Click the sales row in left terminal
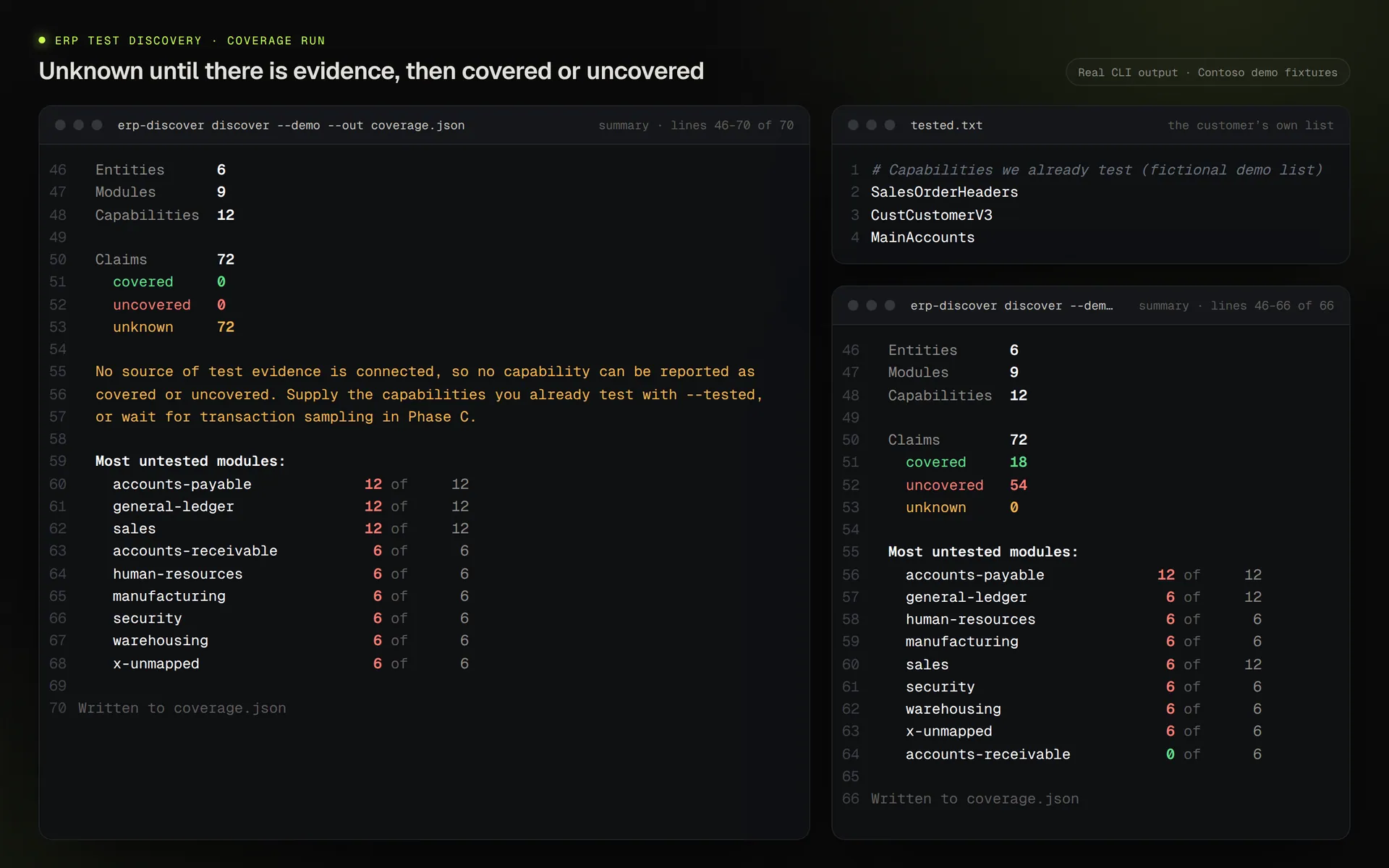The width and height of the screenshot is (1389, 868). (x=290, y=529)
